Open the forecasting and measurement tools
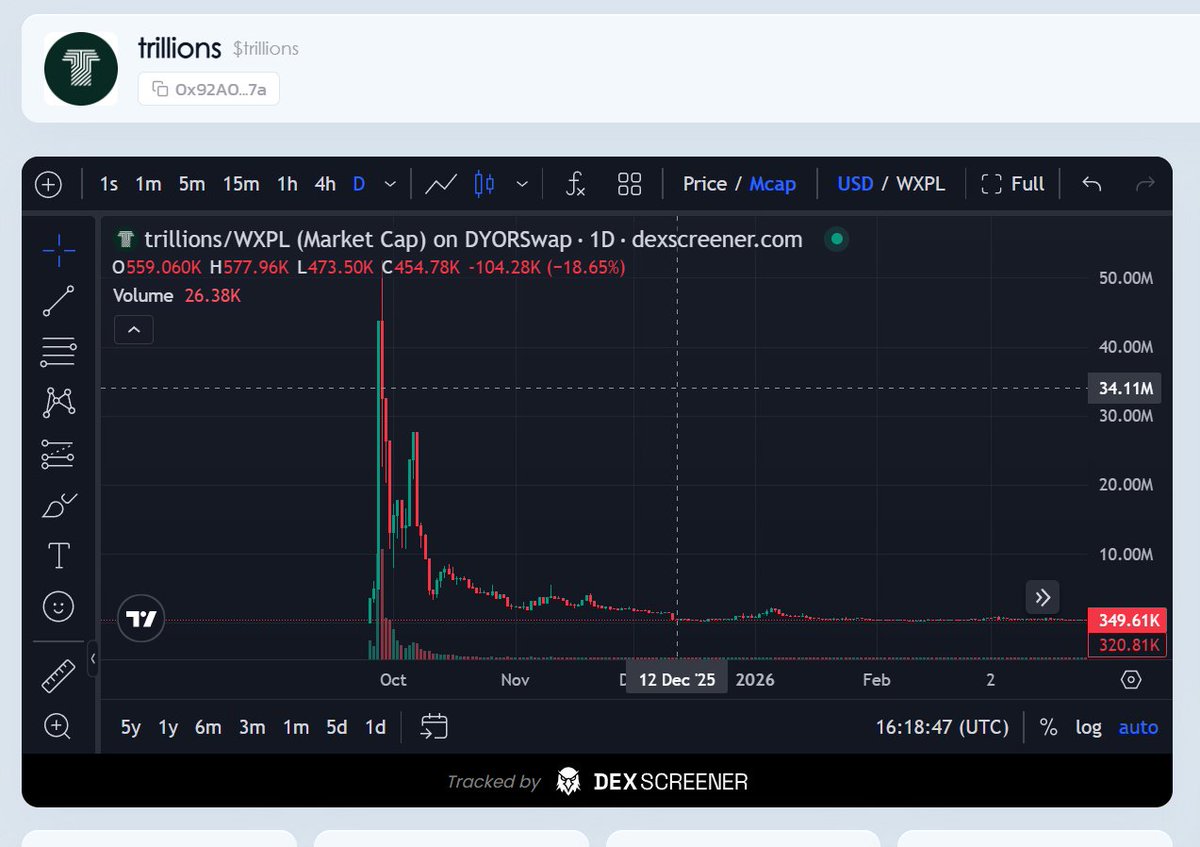1200x847 pixels. [59, 454]
